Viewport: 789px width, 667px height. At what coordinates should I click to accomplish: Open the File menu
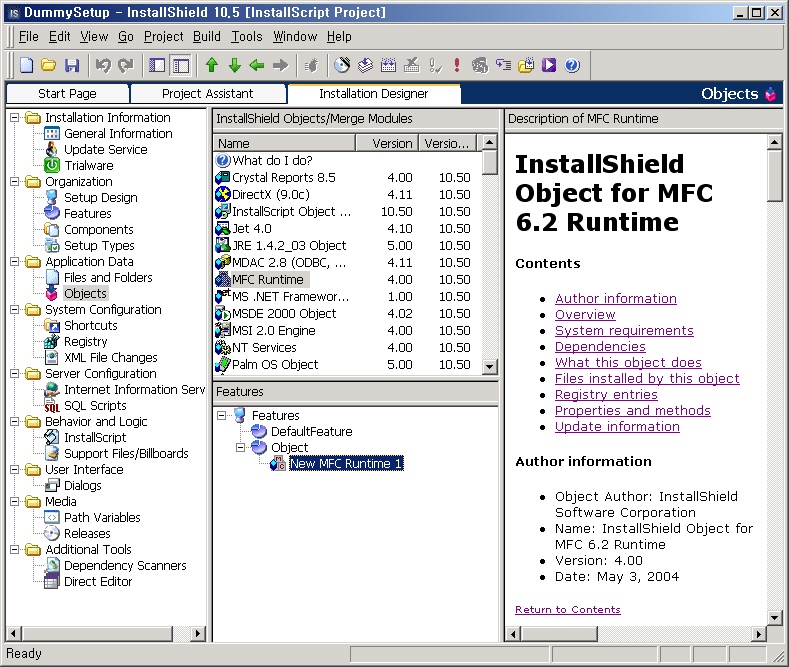point(29,37)
